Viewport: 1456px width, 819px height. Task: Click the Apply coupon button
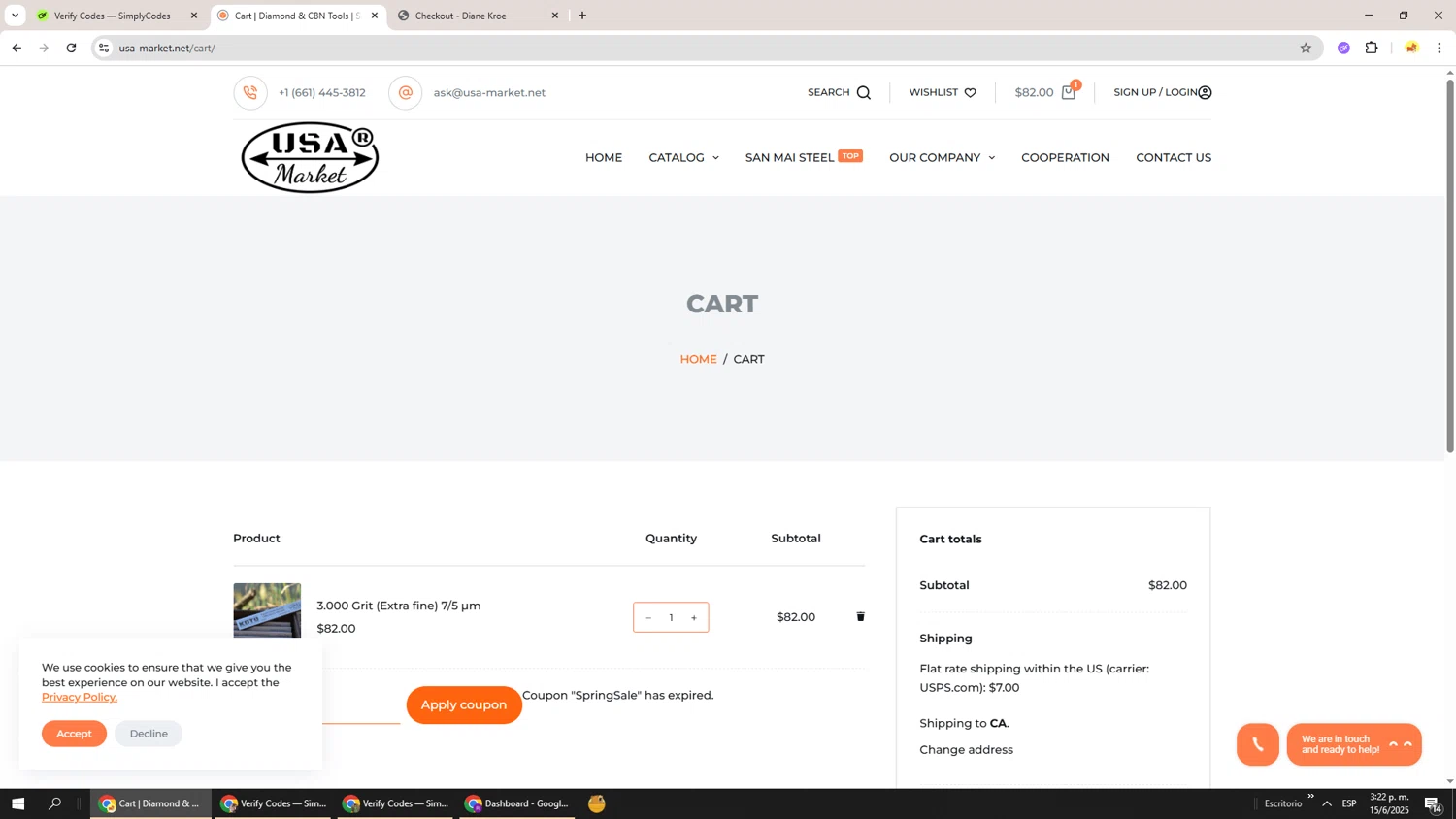coord(464,705)
